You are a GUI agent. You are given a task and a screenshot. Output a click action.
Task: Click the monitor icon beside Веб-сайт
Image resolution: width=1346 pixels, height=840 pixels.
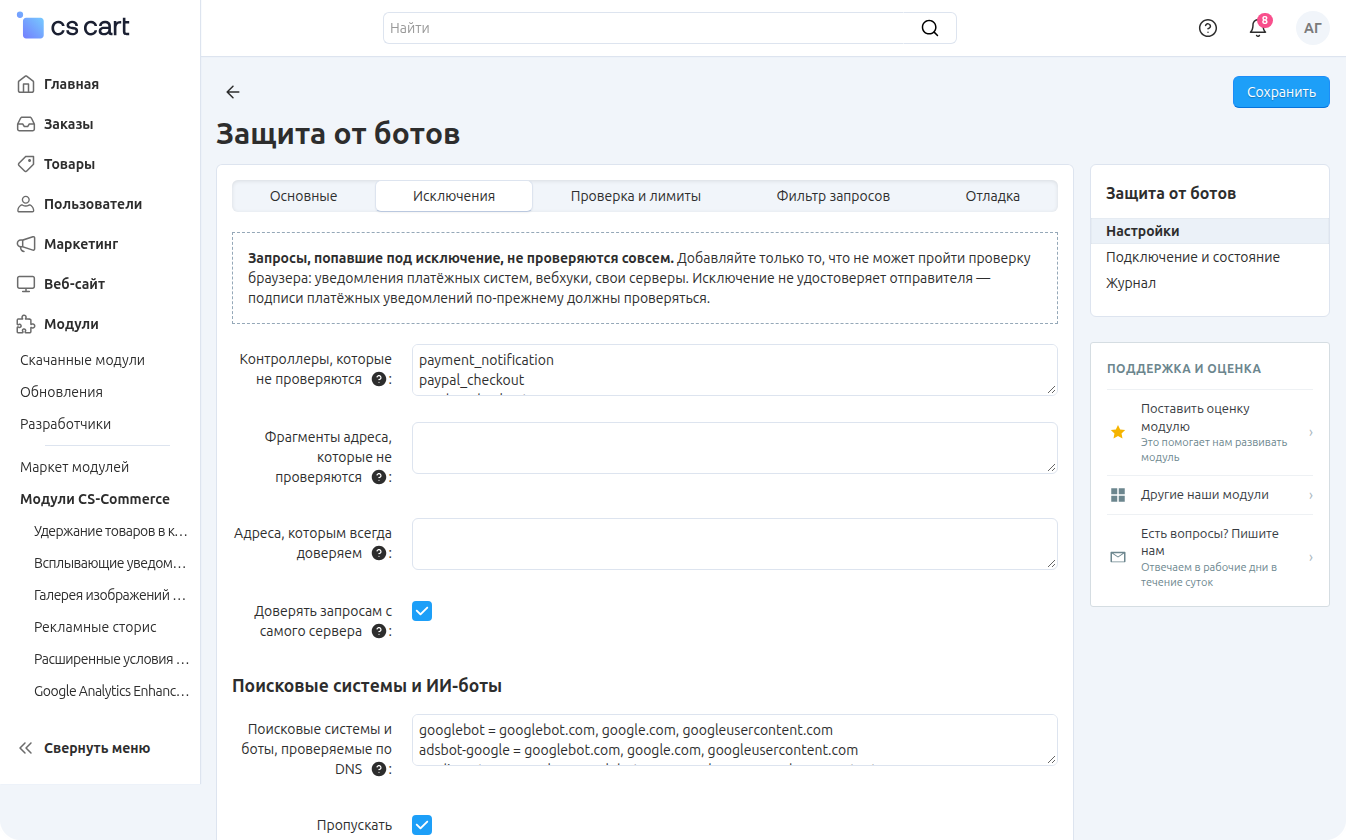[27, 284]
